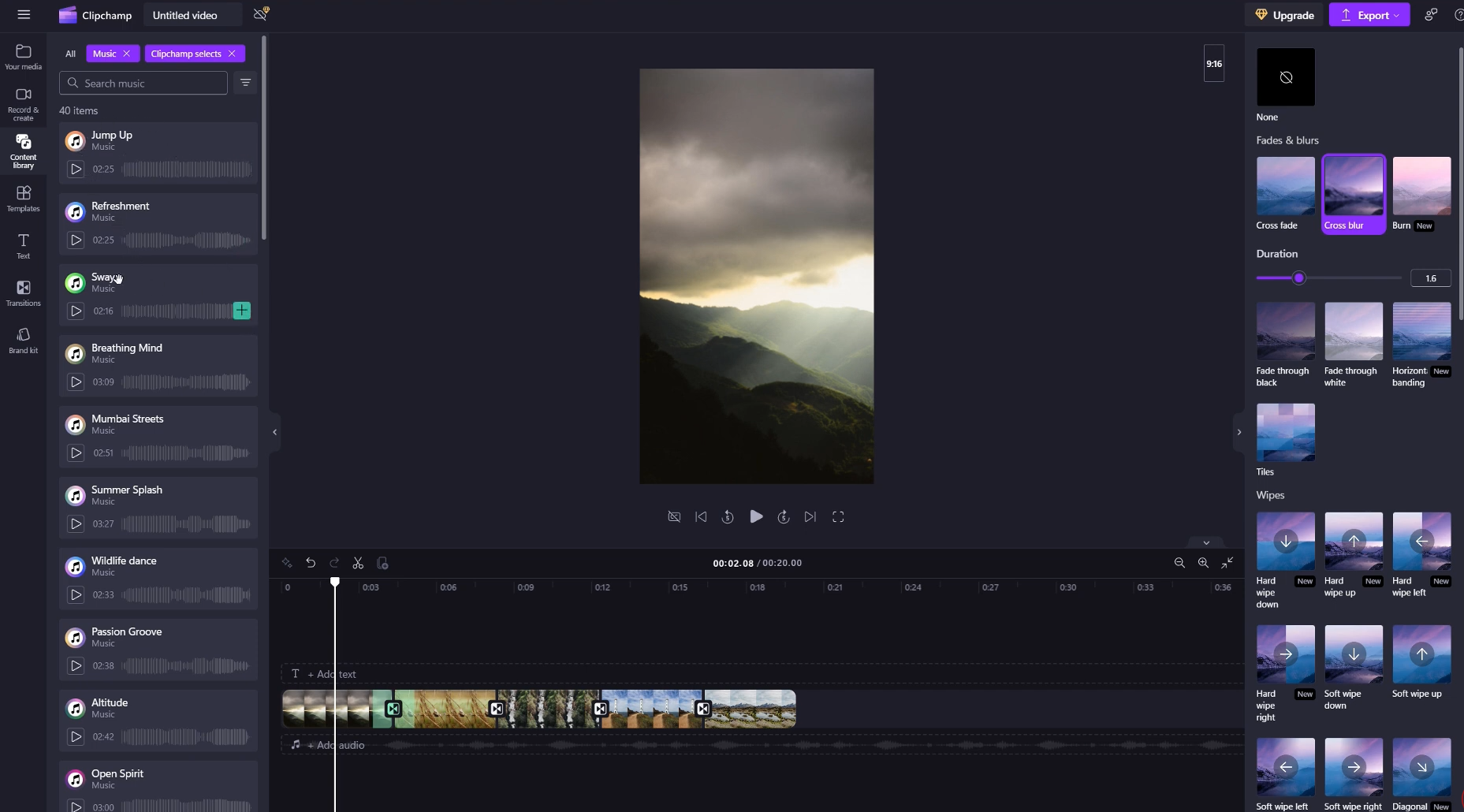1464x812 pixels.
Task: Split the clip with the scissors tool
Action: [x=358, y=563]
